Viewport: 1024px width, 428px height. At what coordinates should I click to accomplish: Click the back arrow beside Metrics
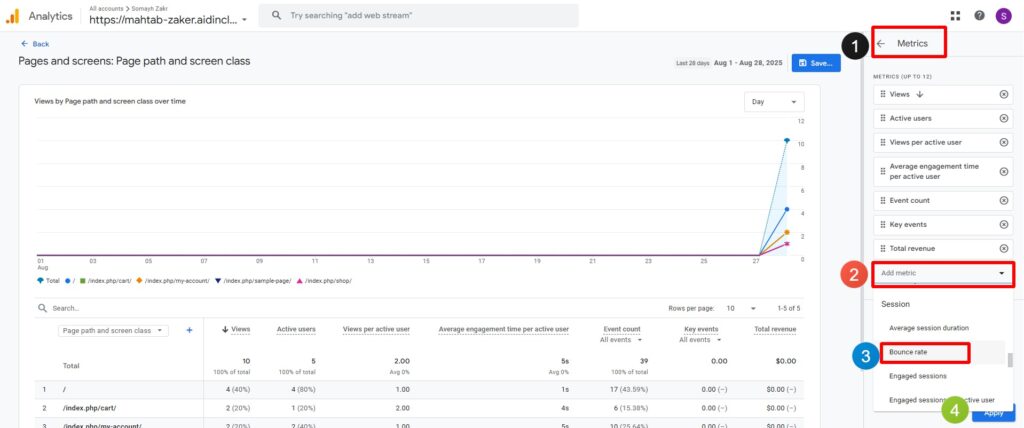[881, 43]
